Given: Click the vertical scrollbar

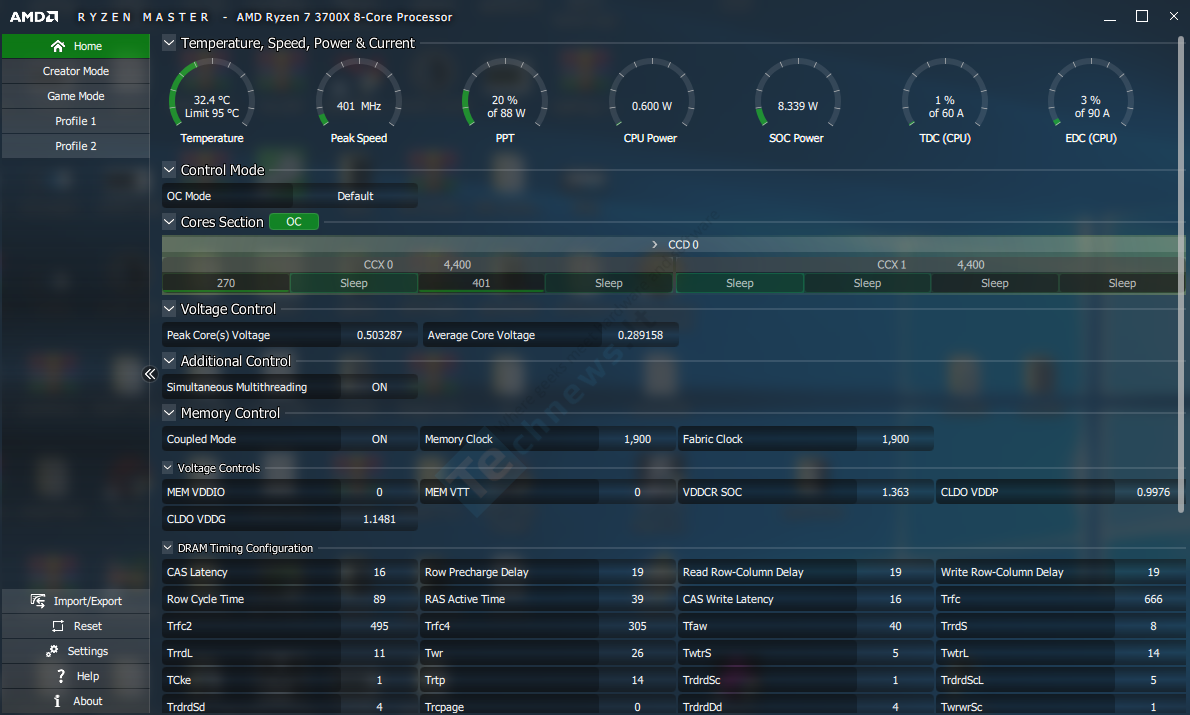Looking at the screenshot, I should (x=1181, y=273).
